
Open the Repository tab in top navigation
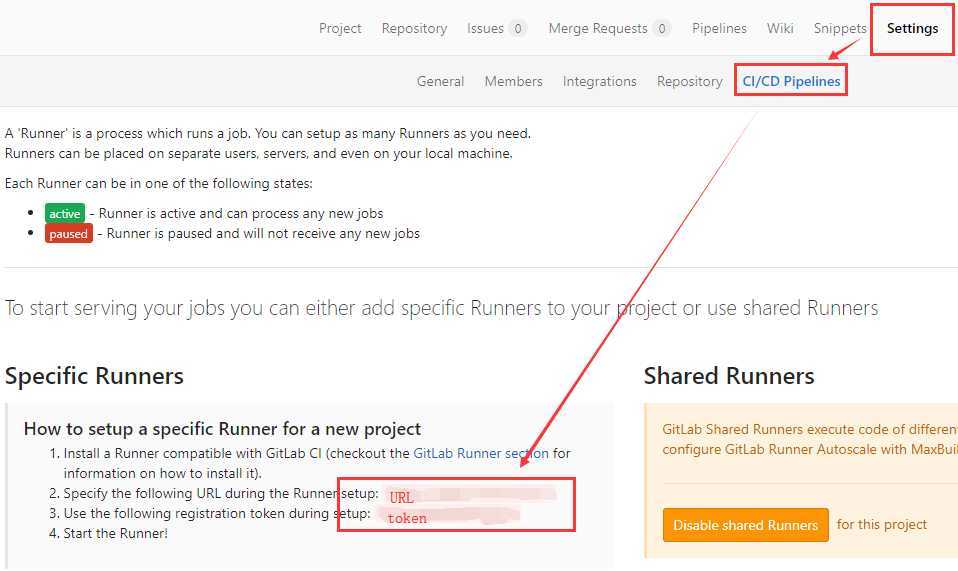point(414,29)
